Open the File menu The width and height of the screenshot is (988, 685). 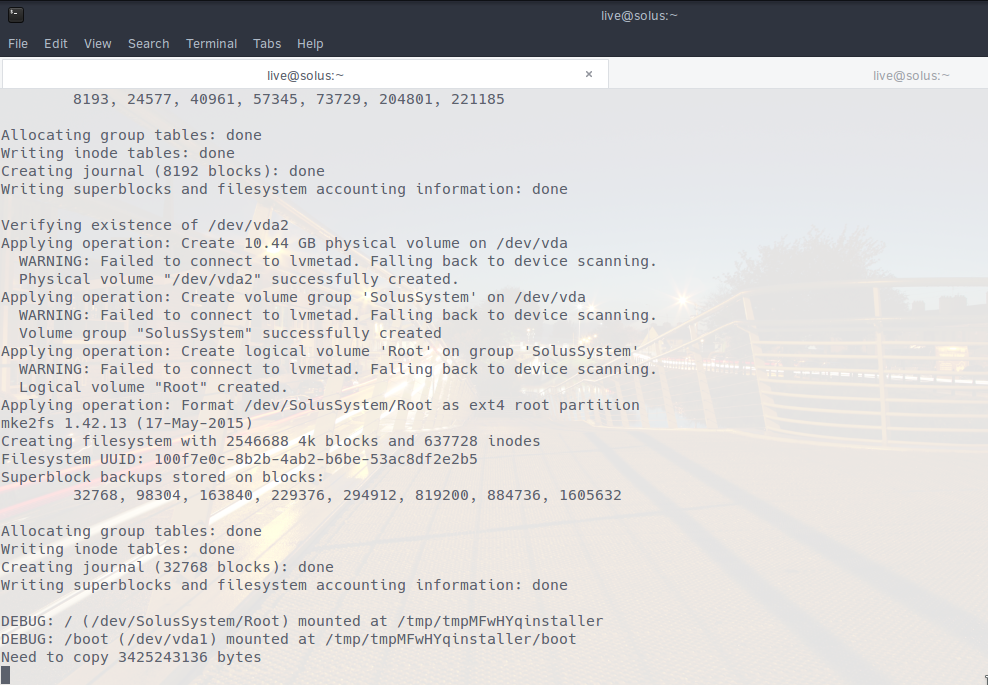pos(18,43)
